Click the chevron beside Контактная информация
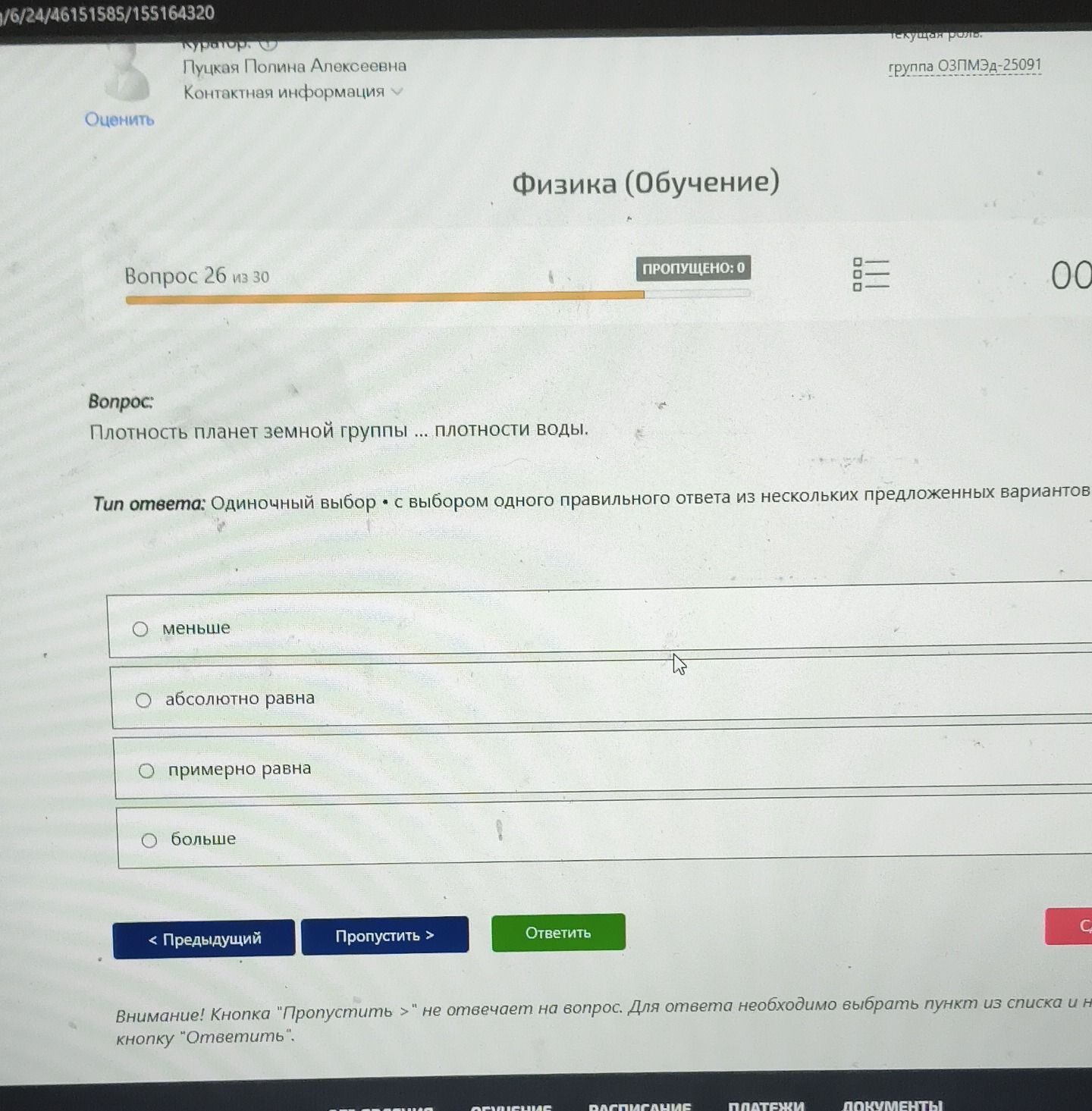The image size is (1092, 1111). (397, 92)
